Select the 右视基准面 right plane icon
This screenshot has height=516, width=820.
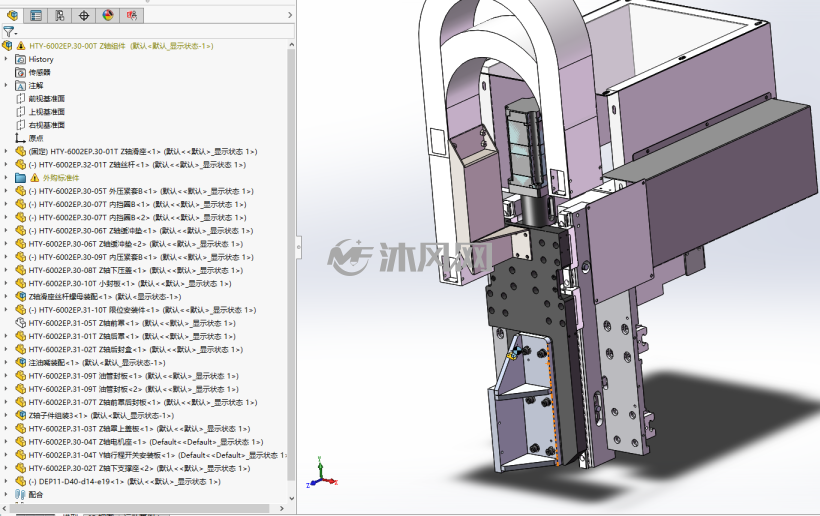(x=20, y=125)
